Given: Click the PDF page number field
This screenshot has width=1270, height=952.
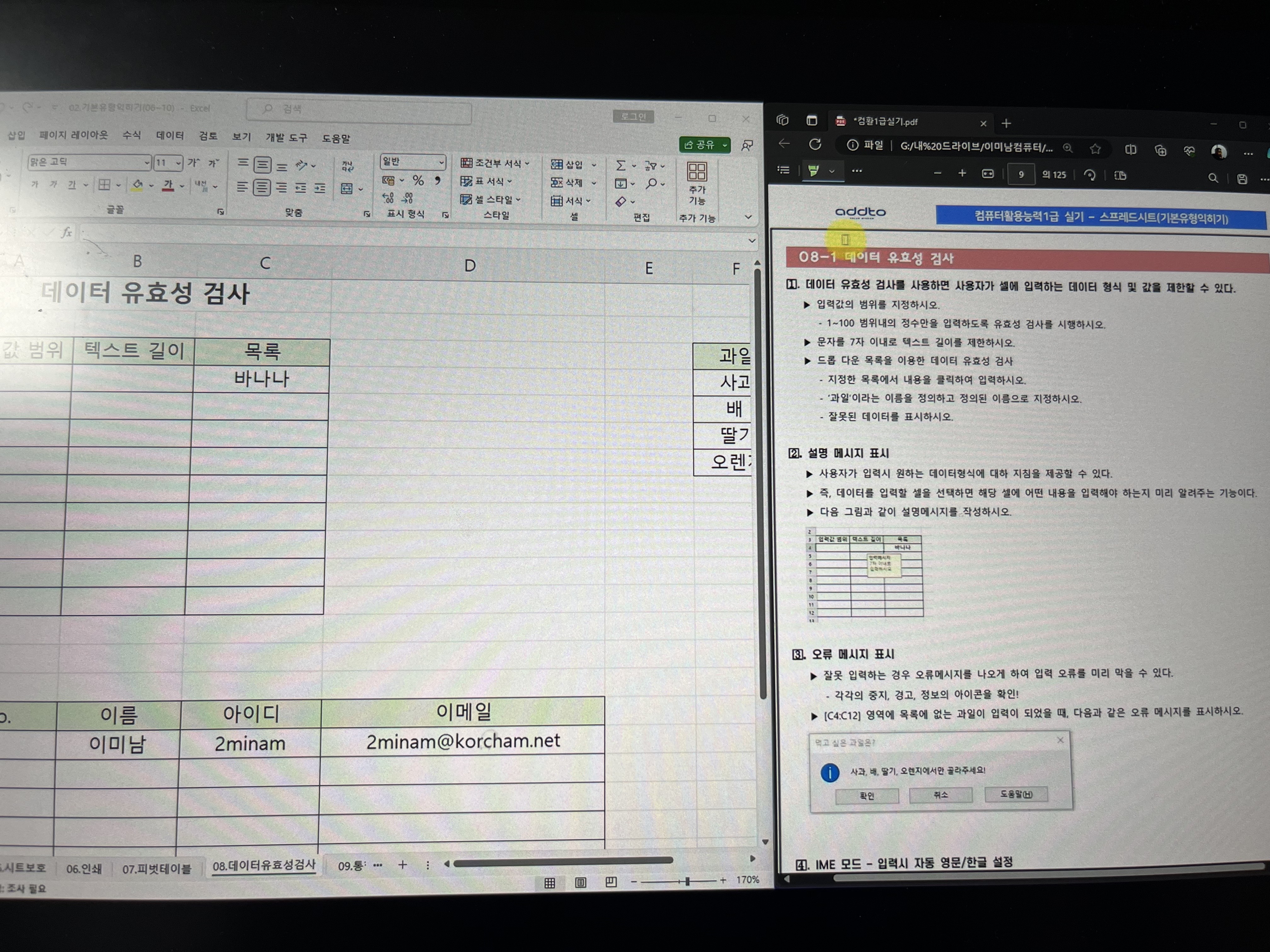Looking at the screenshot, I should tap(1021, 174).
